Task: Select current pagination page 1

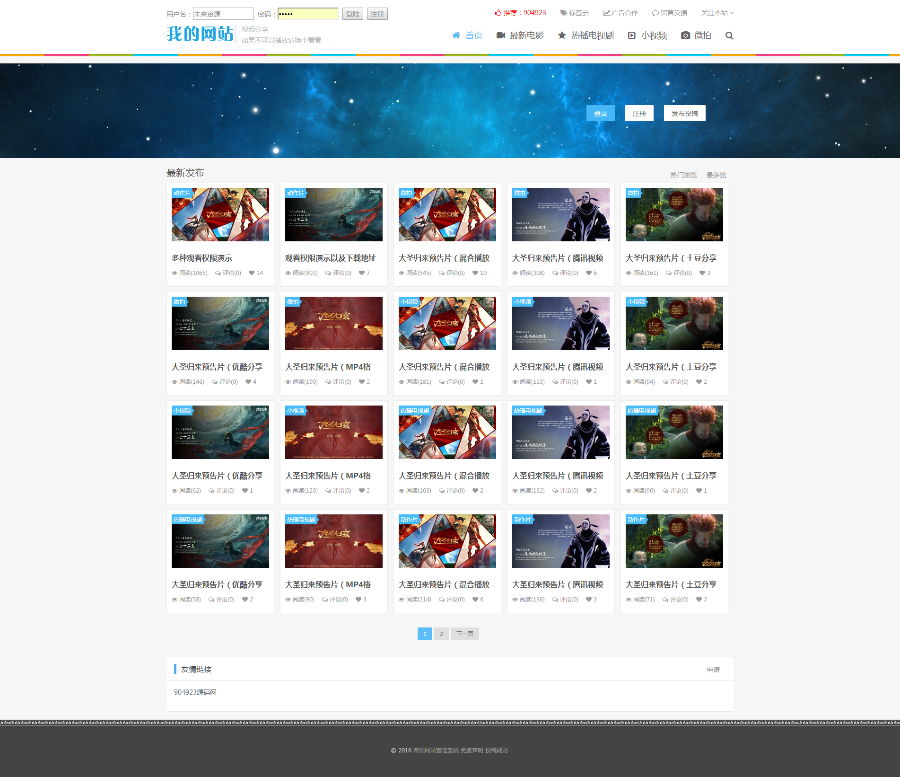Action: tap(425, 634)
